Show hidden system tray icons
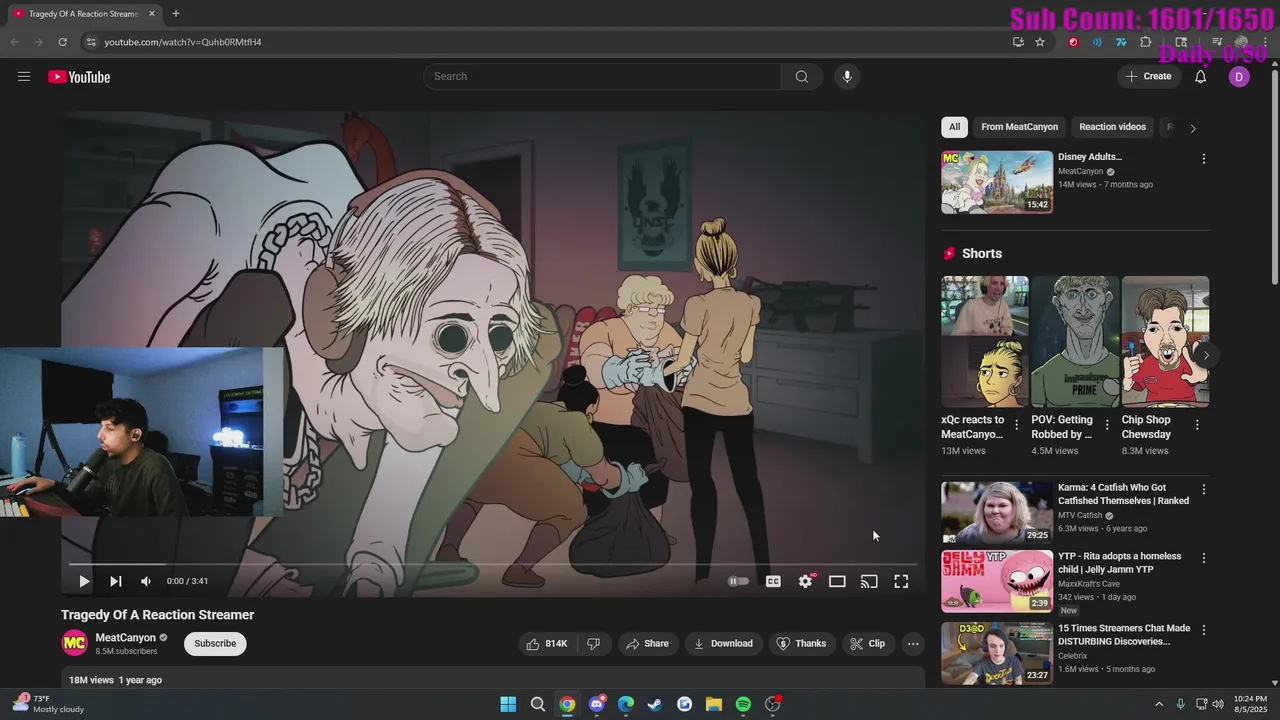The height and width of the screenshot is (720, 1280). click(x=1159, y=704)
